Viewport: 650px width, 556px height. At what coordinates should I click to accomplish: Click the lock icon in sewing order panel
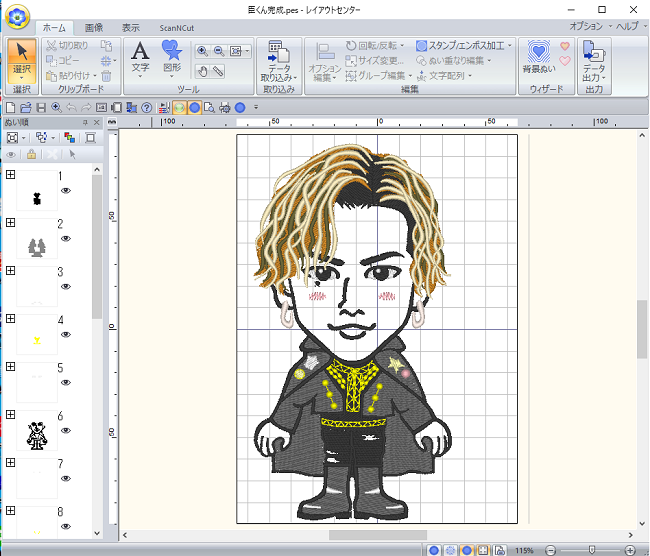32,155
